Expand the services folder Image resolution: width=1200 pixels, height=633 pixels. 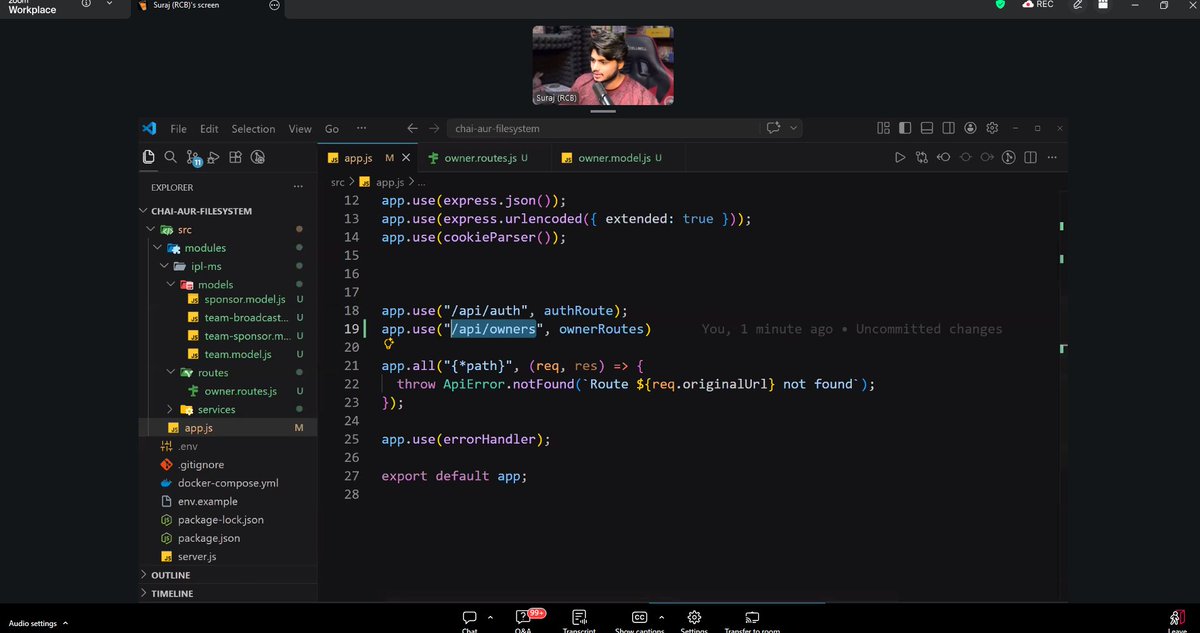click(171, 409)
